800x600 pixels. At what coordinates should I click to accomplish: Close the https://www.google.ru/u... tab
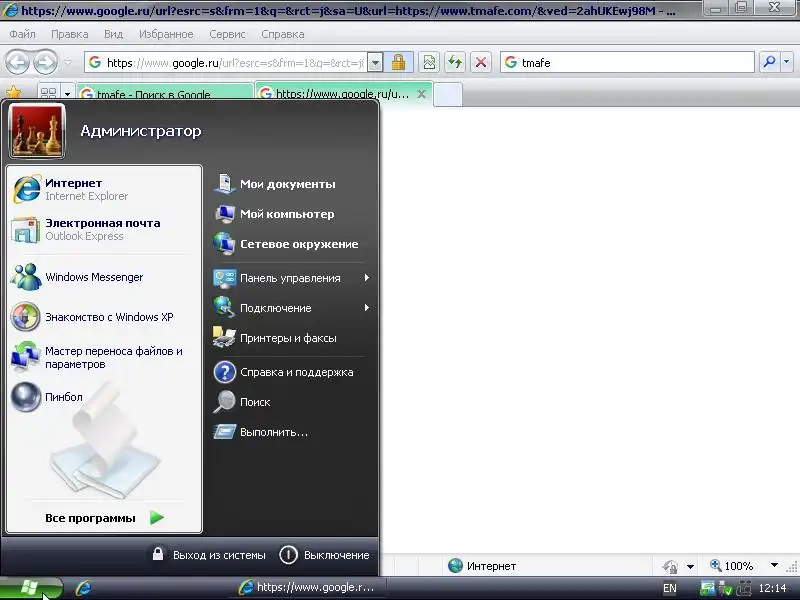(421, 94)
